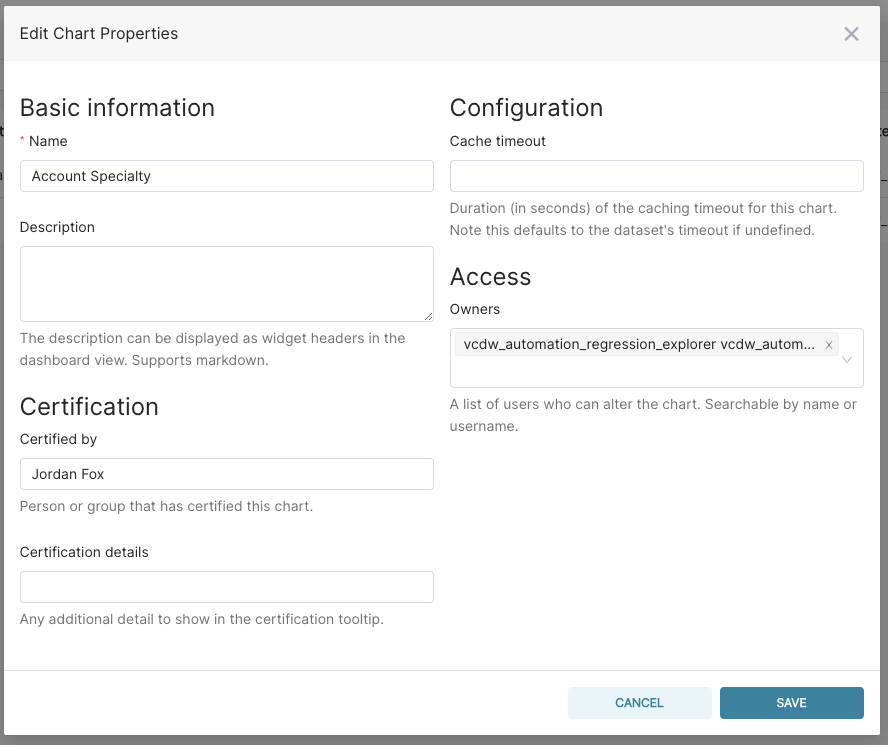Grab the Description box resize handle

pos(428,316)
